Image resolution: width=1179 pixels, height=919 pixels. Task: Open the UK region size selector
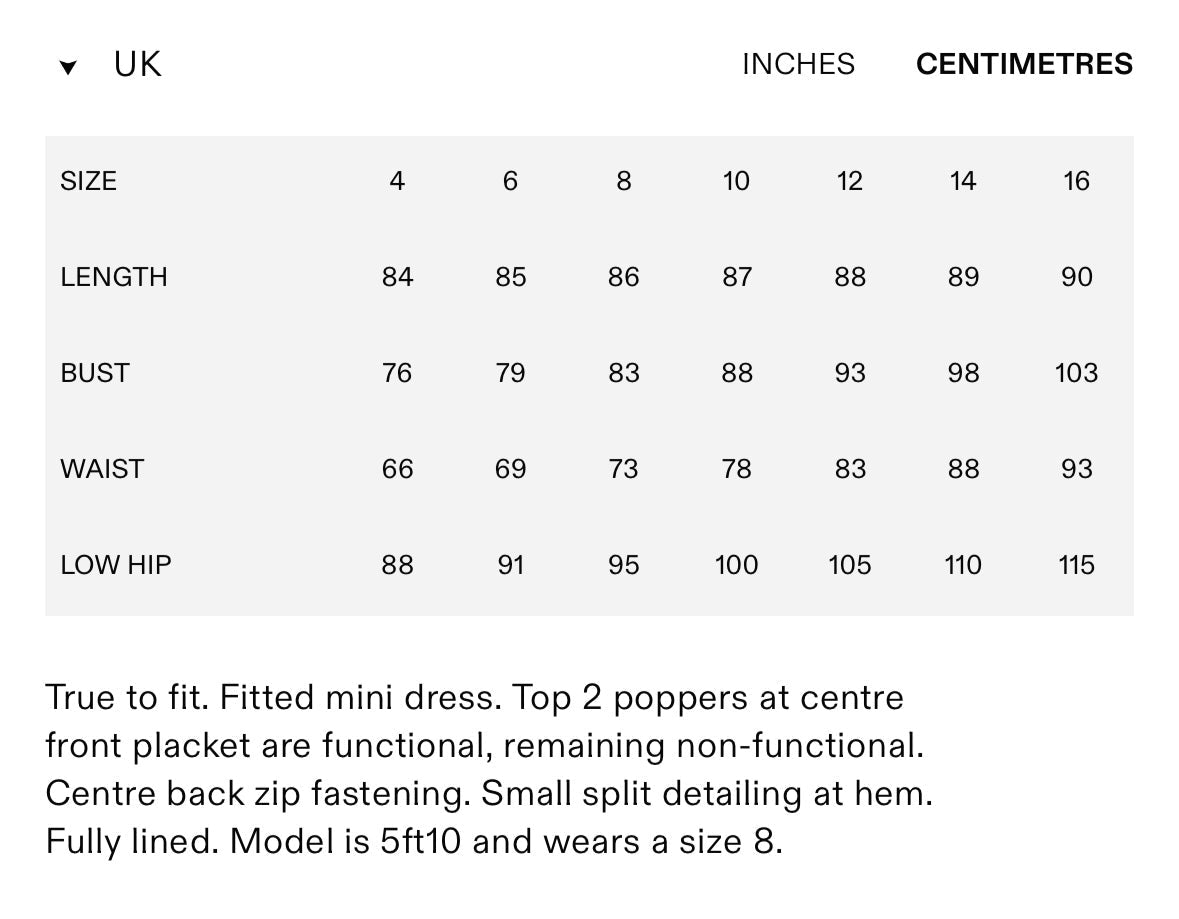[137, 65]
